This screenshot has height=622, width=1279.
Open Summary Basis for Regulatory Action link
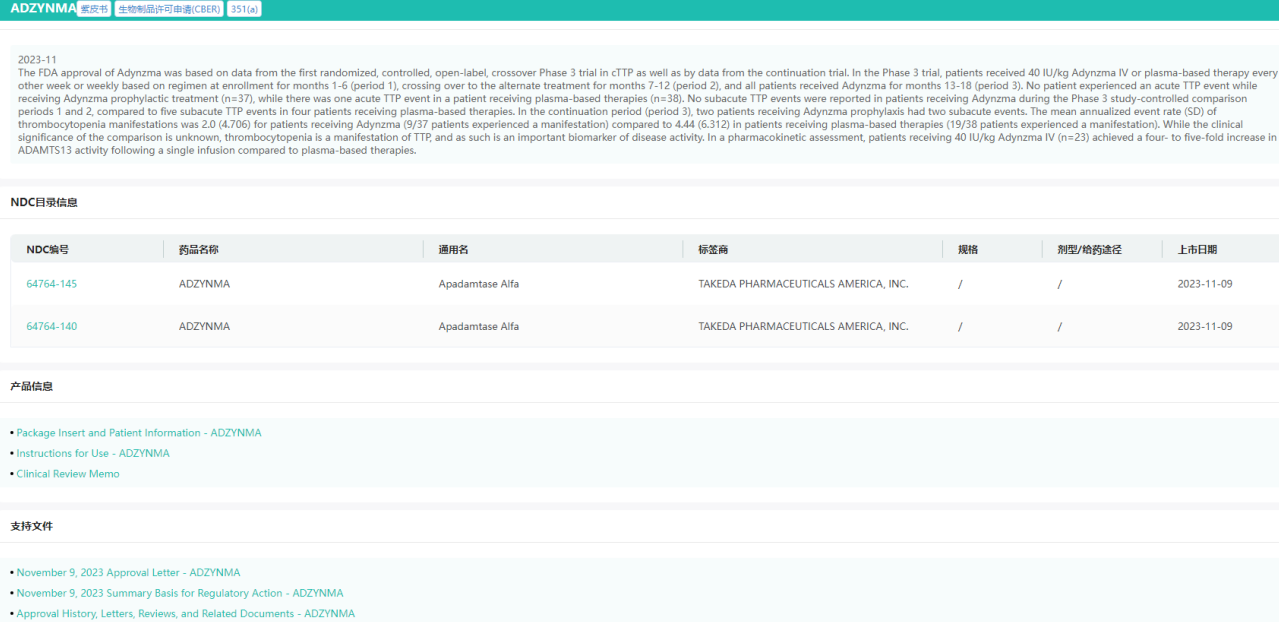(x=180, y=593)
